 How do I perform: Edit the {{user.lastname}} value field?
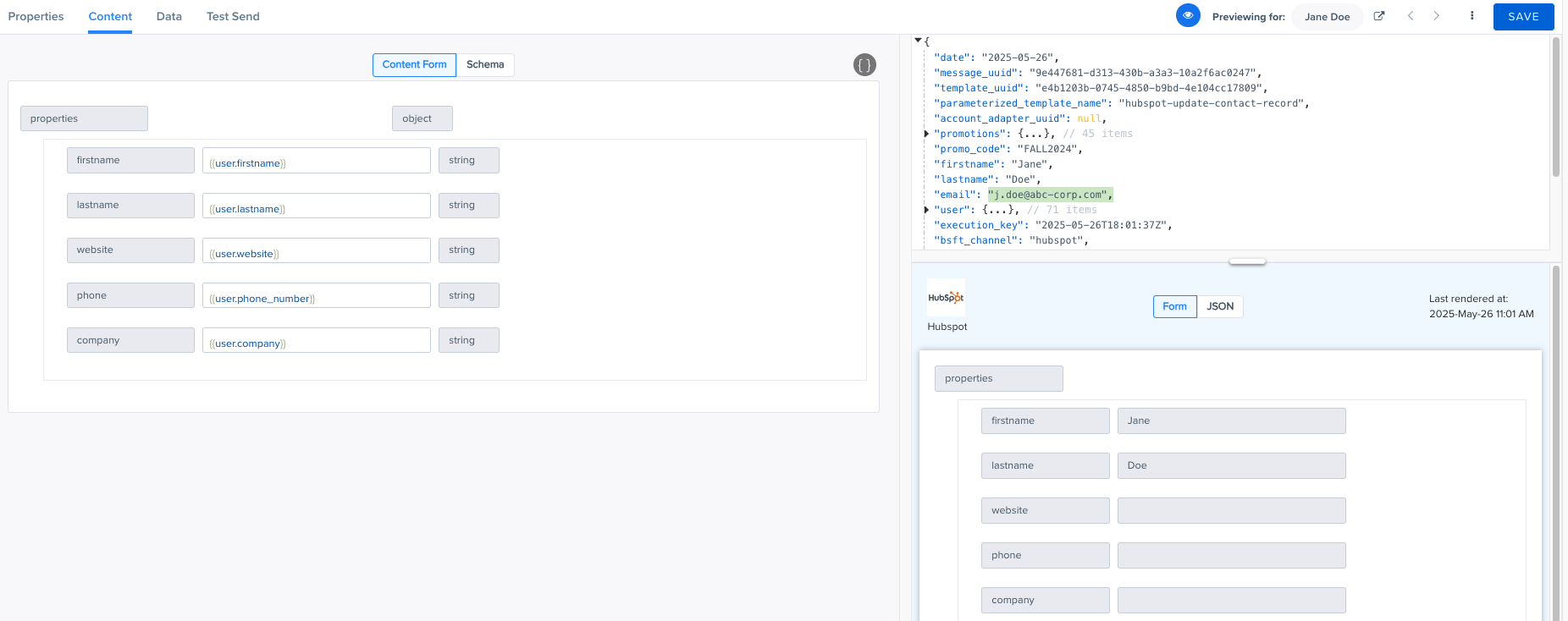[316, 206]
